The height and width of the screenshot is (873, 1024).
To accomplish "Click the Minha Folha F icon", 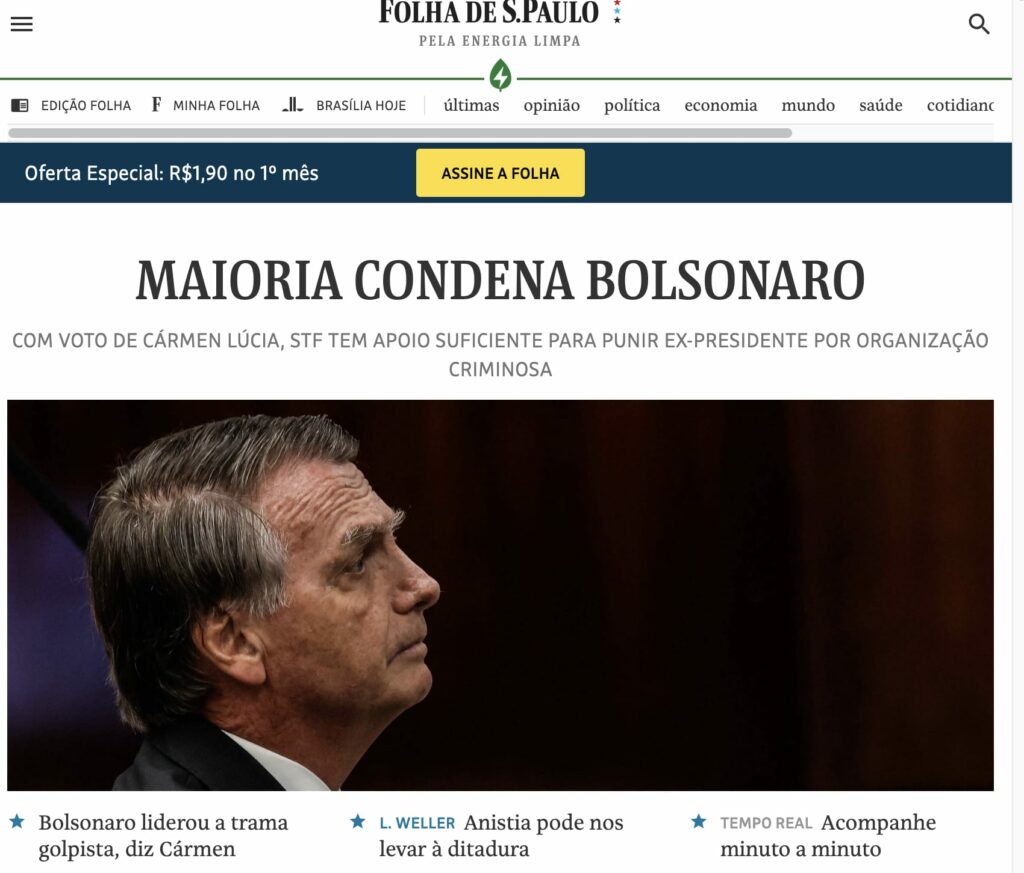I will 157,104.
